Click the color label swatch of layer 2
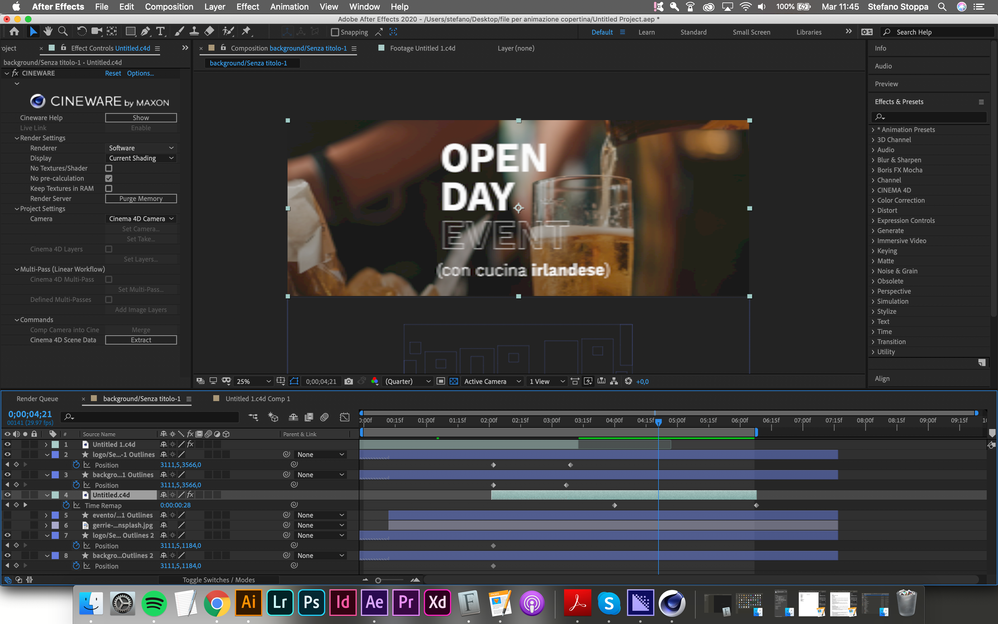The image size is (998, 624). coord(55,455)
